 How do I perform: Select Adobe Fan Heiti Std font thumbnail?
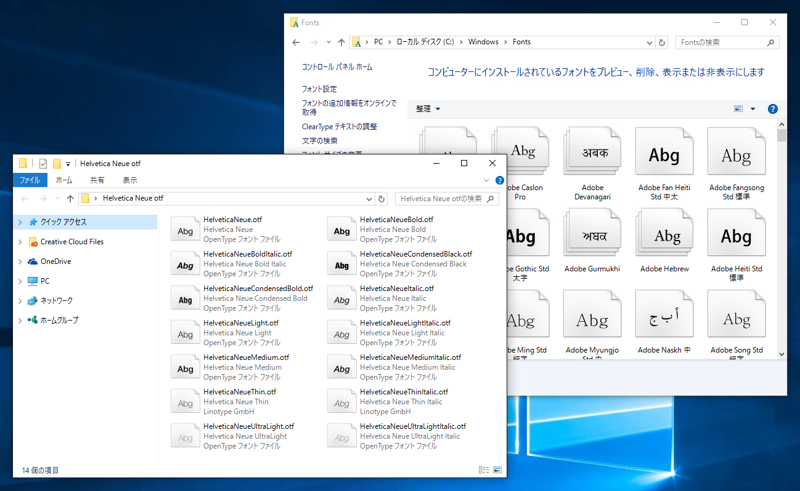664,152
